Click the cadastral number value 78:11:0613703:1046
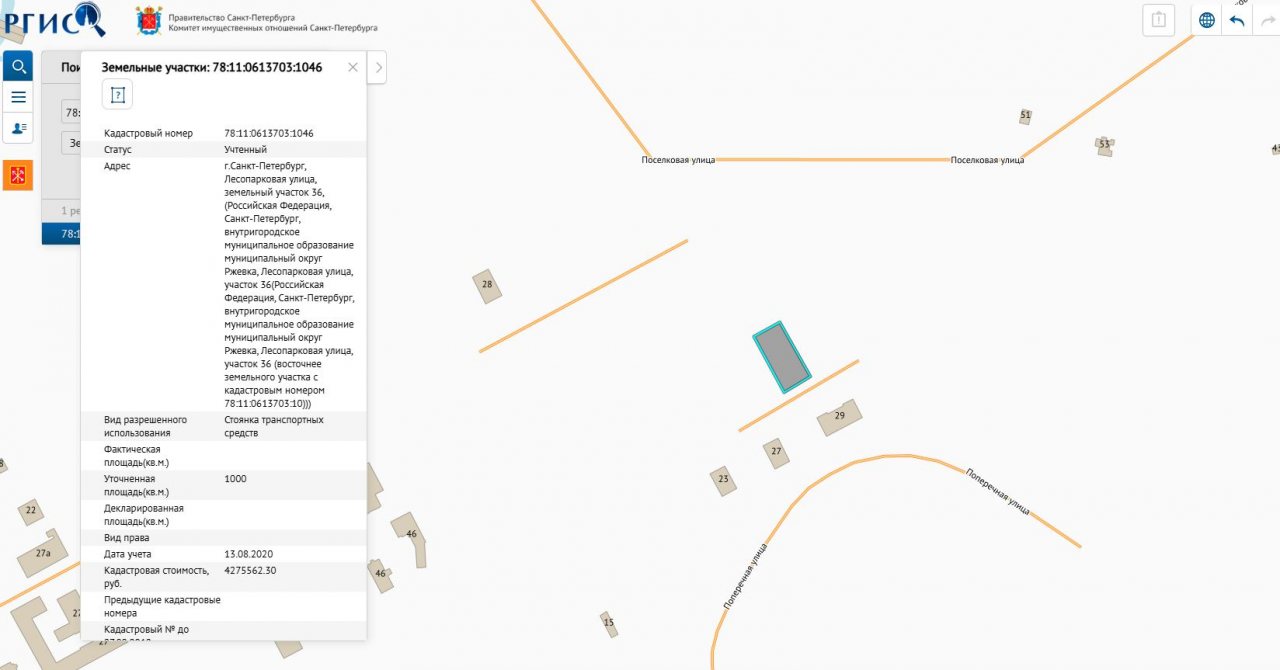The width and height of the screenshot is (1280, 670). (x=269, y=133)
